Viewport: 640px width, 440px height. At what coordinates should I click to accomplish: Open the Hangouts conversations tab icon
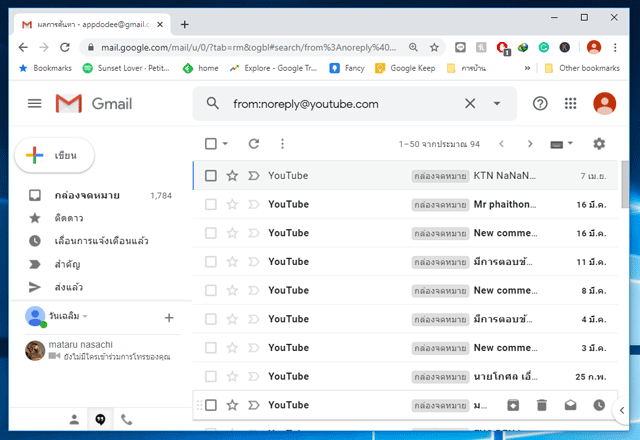pyautogui.click(x=100, y=419)
